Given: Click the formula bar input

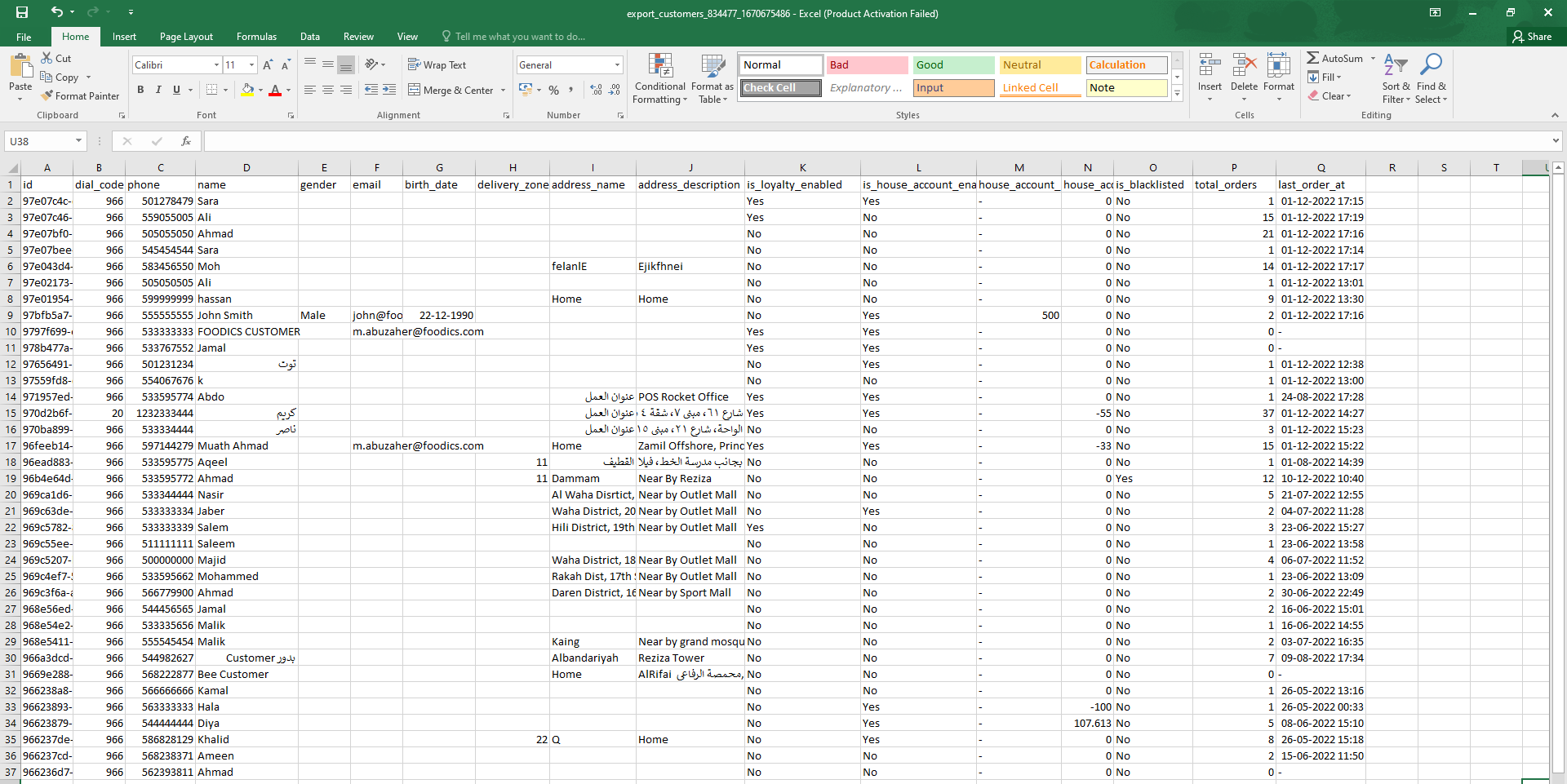Looking at the screenshot, I should coord(875,141).
